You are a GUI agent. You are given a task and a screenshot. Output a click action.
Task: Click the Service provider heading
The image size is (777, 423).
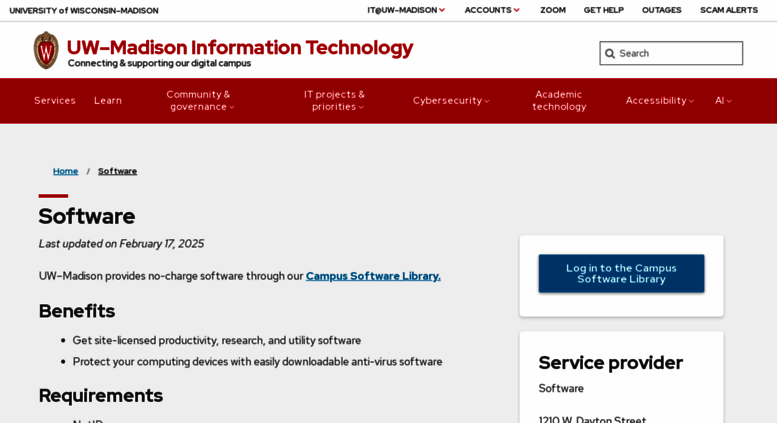point(610,363)
